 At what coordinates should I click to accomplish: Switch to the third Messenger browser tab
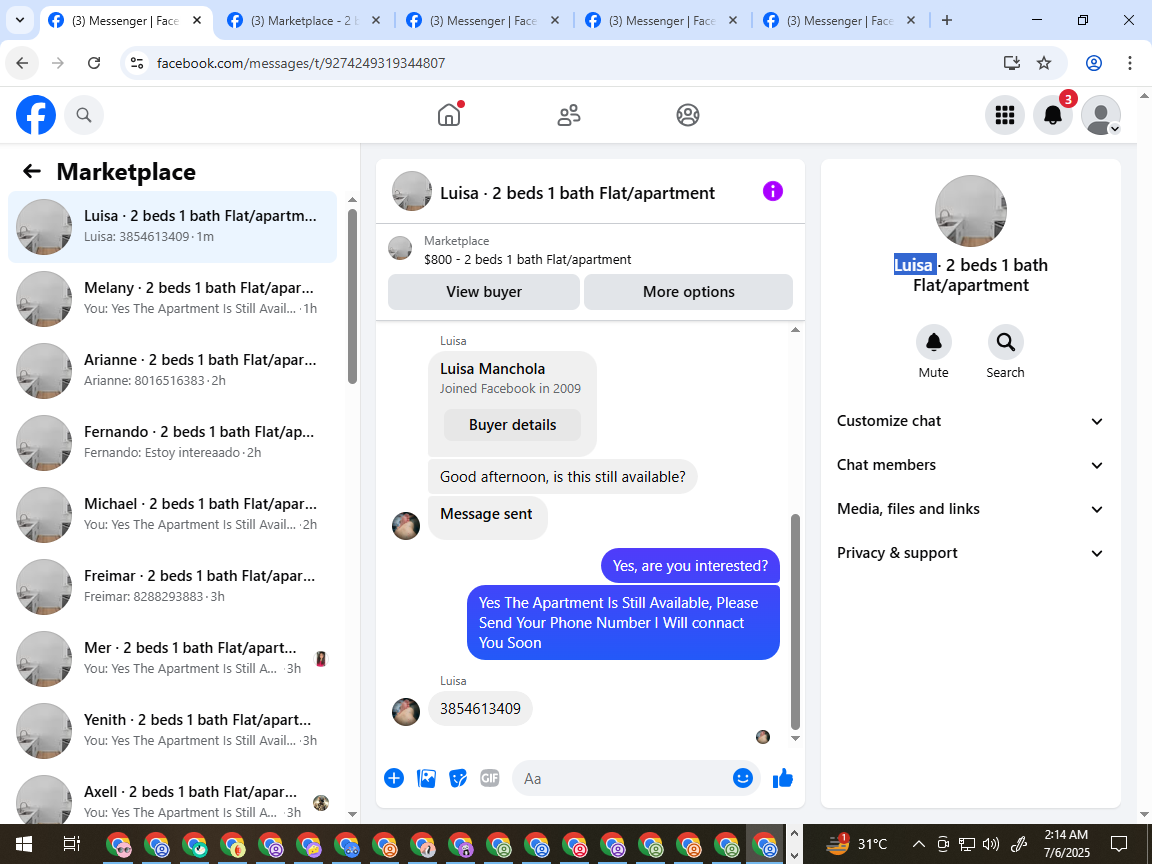pyautogui.click(x=483, y=21)
